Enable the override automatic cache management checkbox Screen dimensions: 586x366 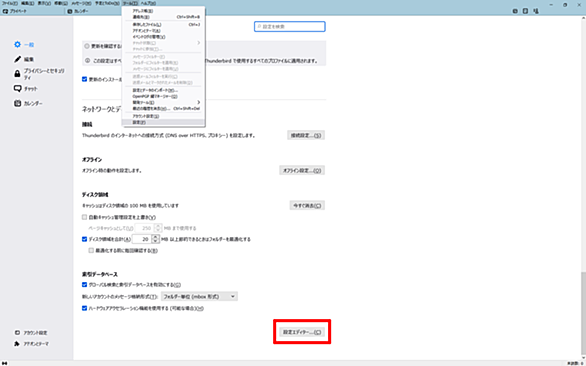pos(84,217)
